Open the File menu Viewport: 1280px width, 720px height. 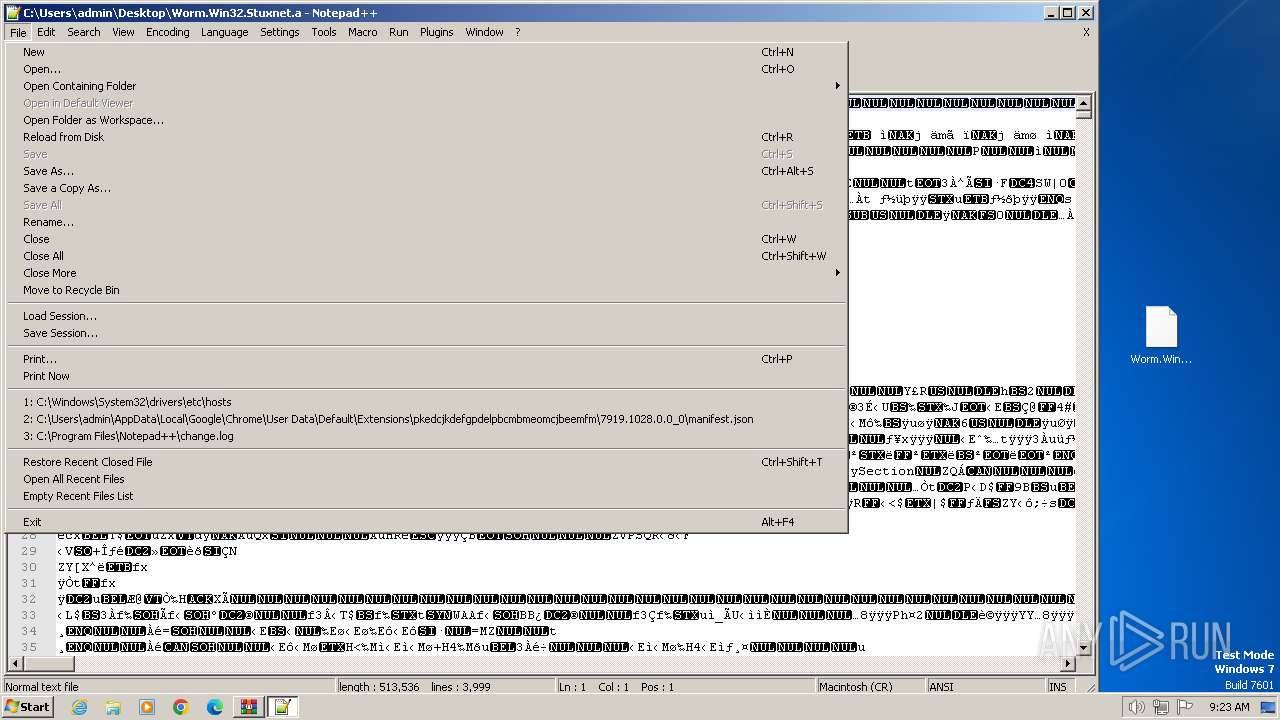click(18, 32)
